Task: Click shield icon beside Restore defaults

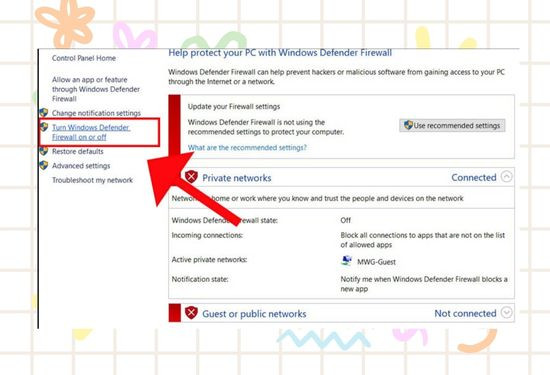Action: point(43,151)
